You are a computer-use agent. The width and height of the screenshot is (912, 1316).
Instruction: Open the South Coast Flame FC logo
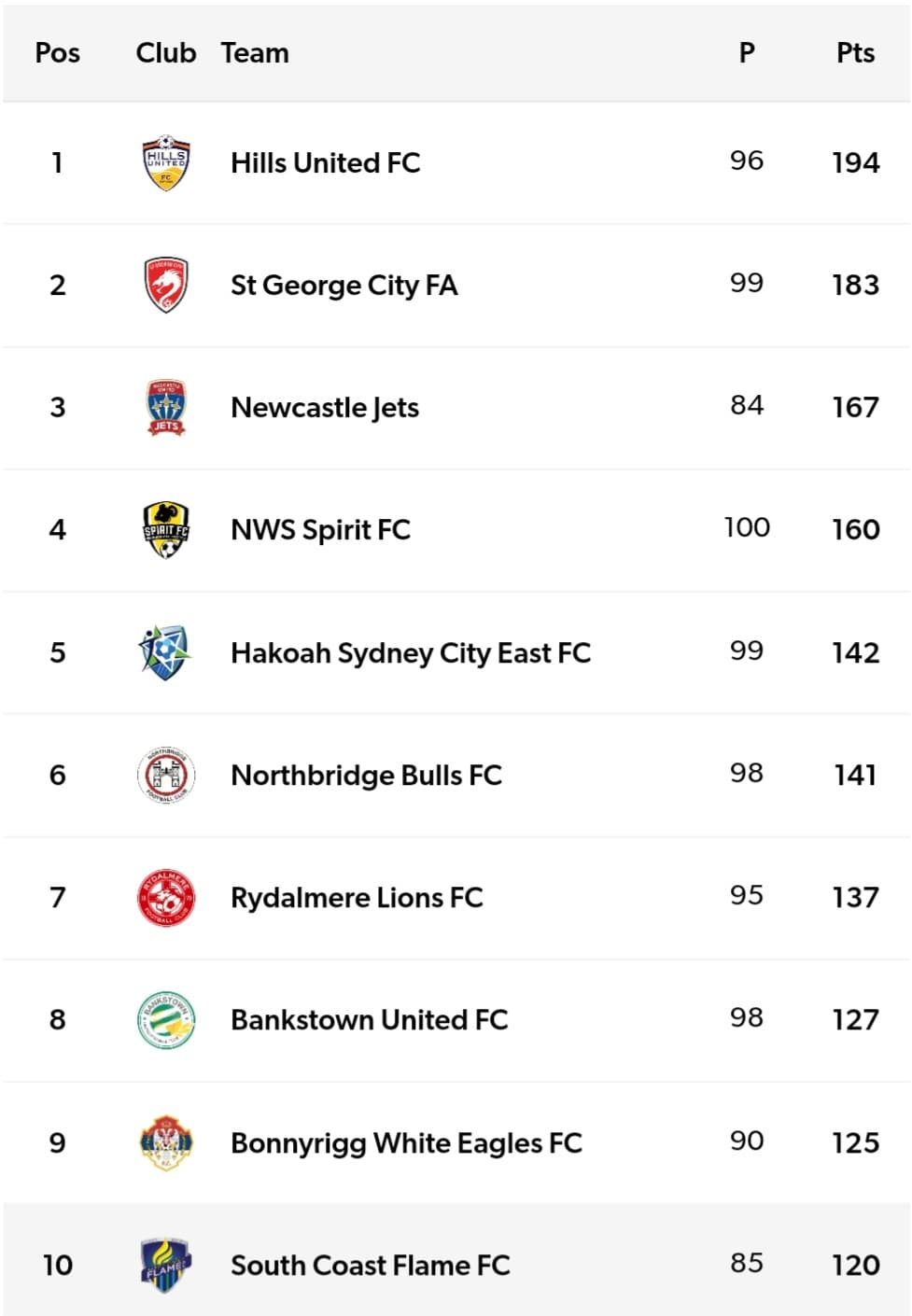(165, 1265)
